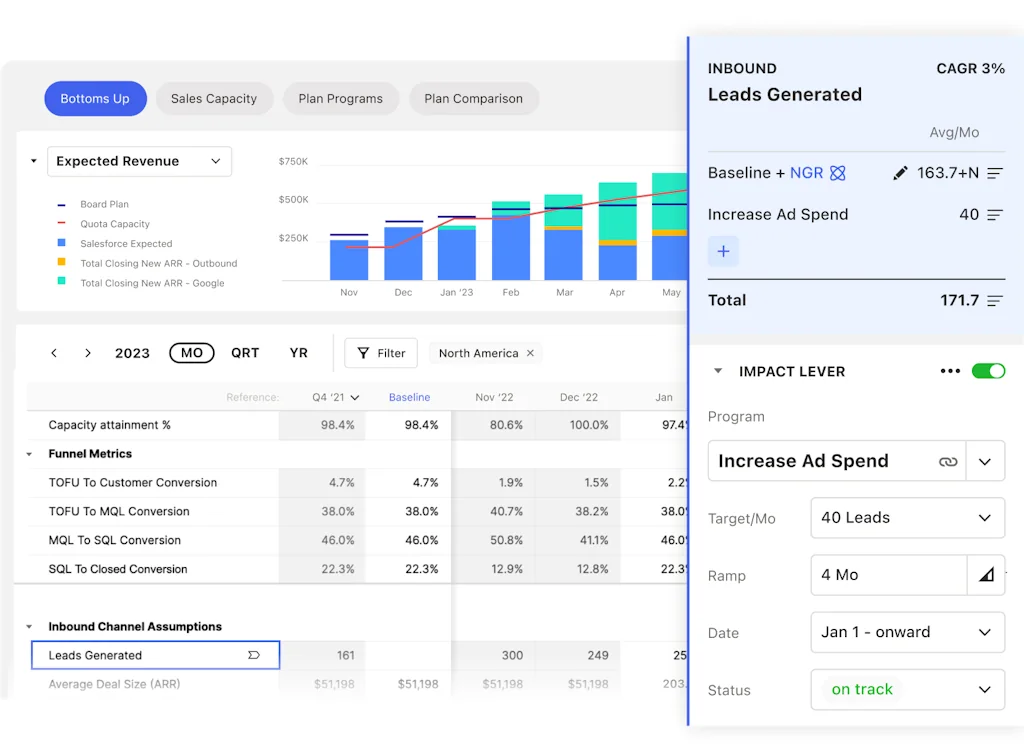Click the link icon in Program field

point(948,462)
